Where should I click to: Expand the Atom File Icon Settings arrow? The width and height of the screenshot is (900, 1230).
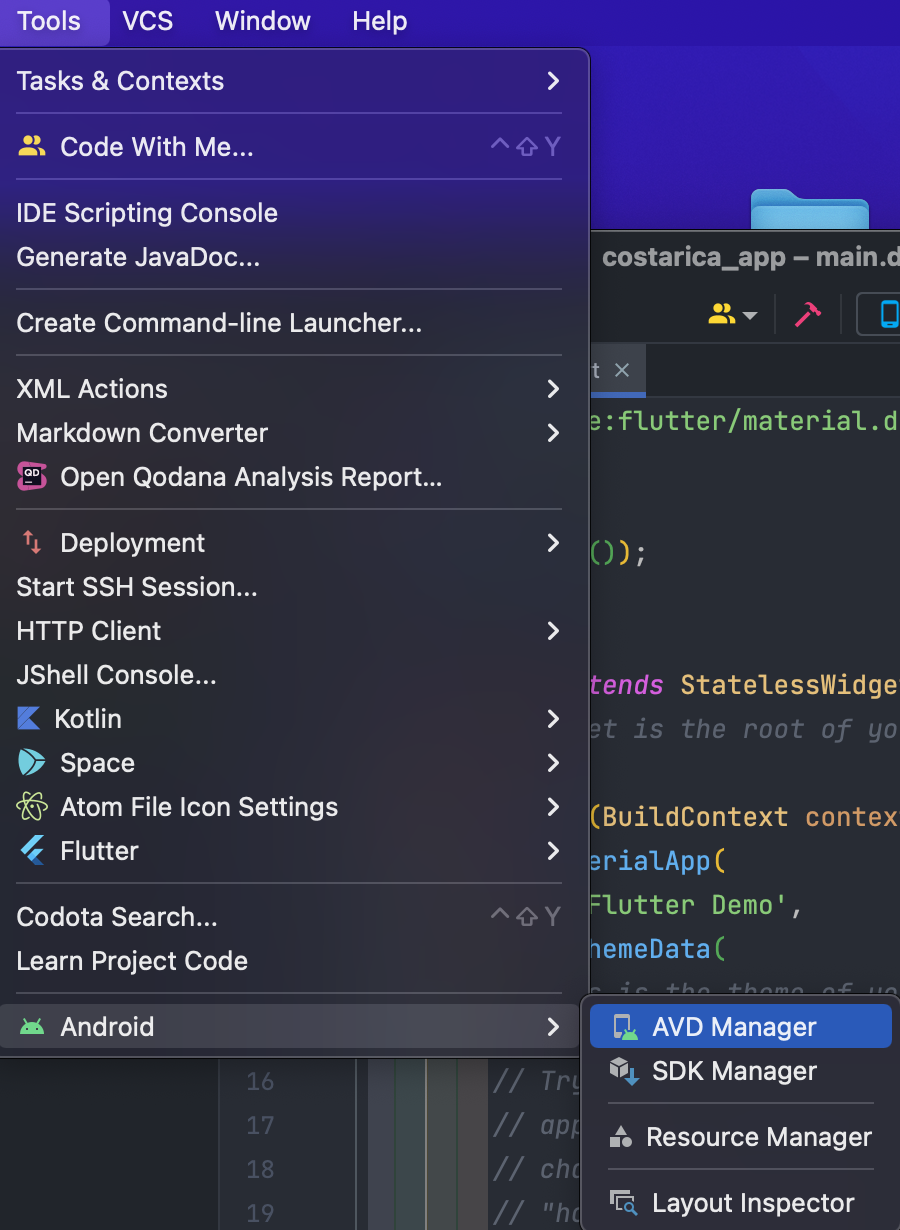point(553,807)
